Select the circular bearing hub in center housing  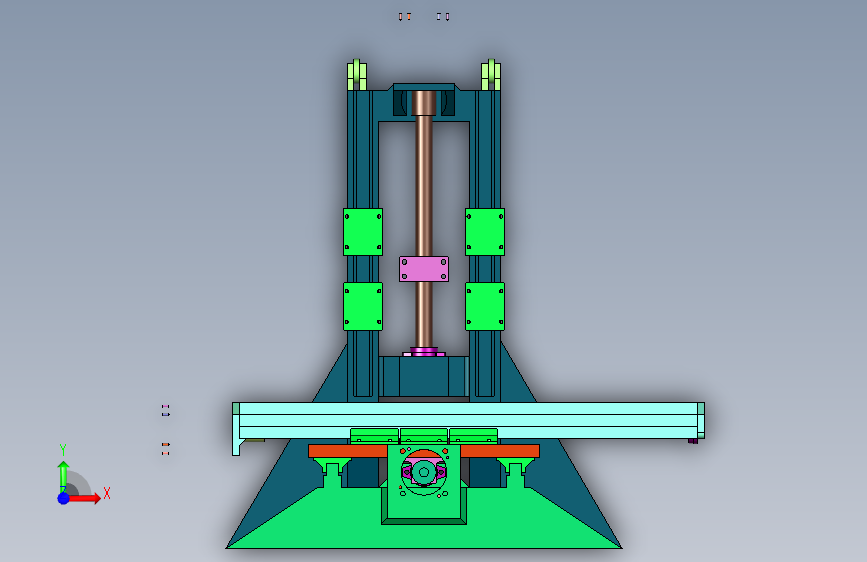coord(424,472)
